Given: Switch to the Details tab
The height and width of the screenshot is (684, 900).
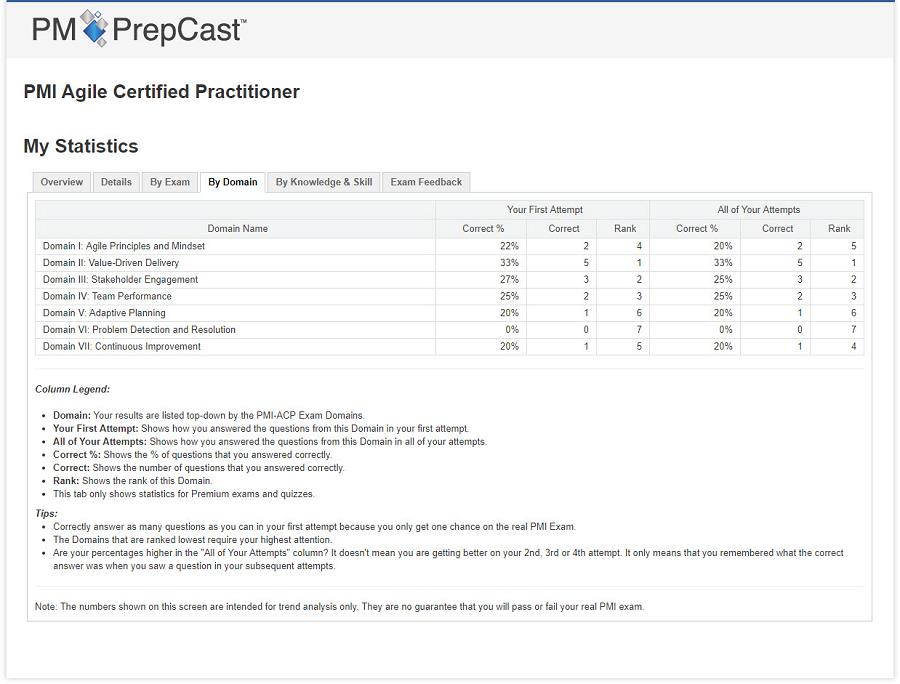Looking at the screenshot, I should (x=116, y=182).
